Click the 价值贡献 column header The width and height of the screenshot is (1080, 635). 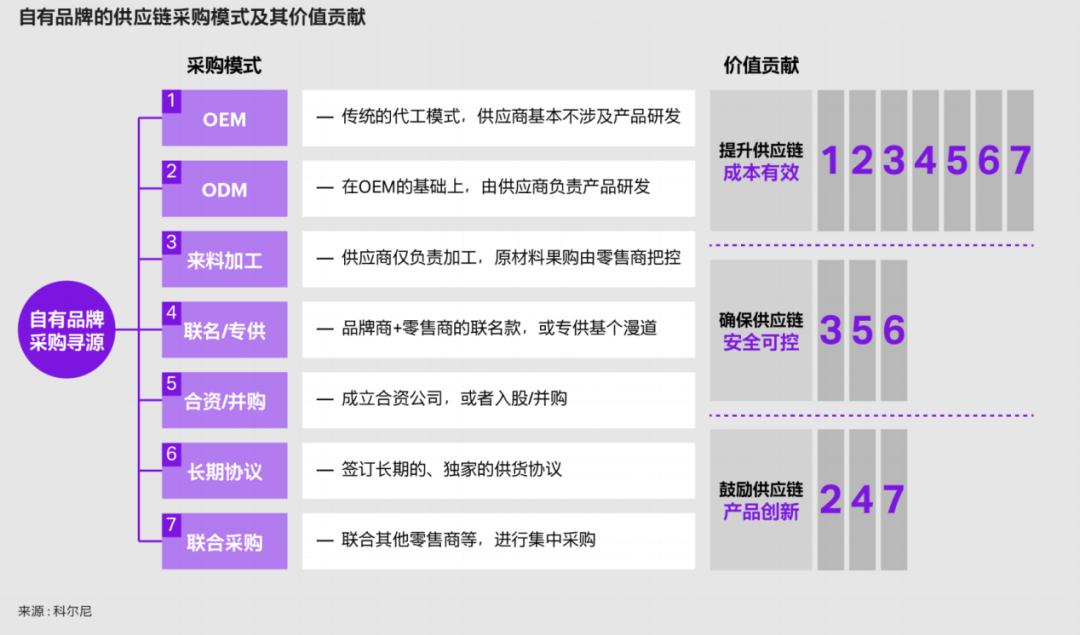[x=761, y=66]
